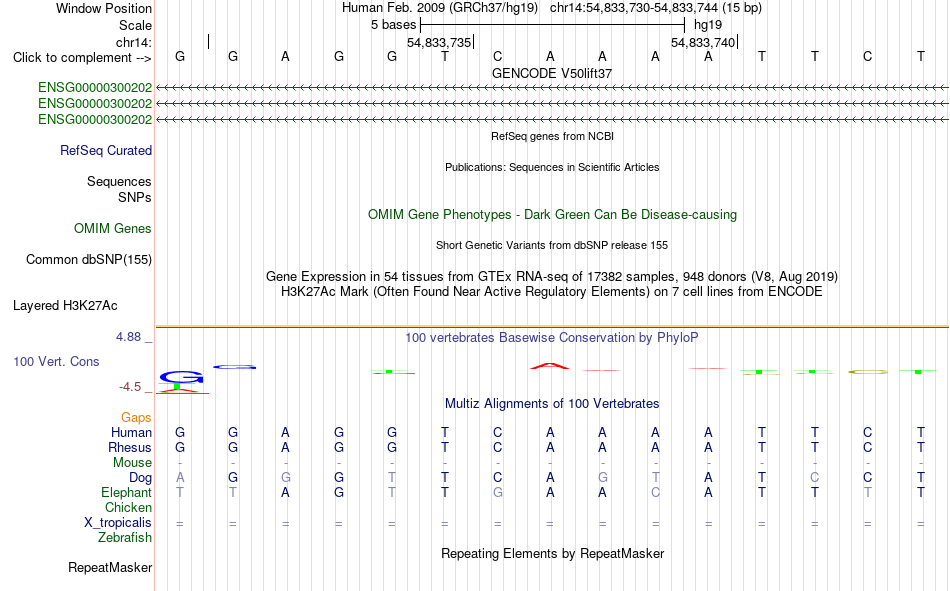Click the 'chr14:' position label

coord(133,42)
